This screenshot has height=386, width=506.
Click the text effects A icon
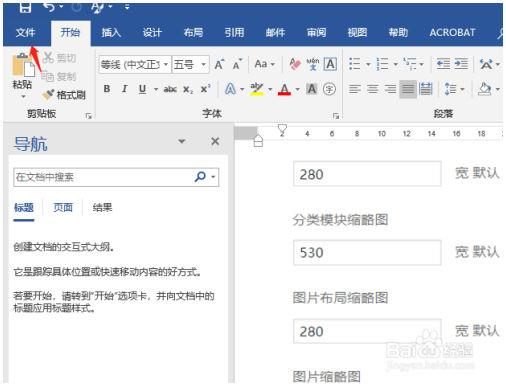coord(230,89)
